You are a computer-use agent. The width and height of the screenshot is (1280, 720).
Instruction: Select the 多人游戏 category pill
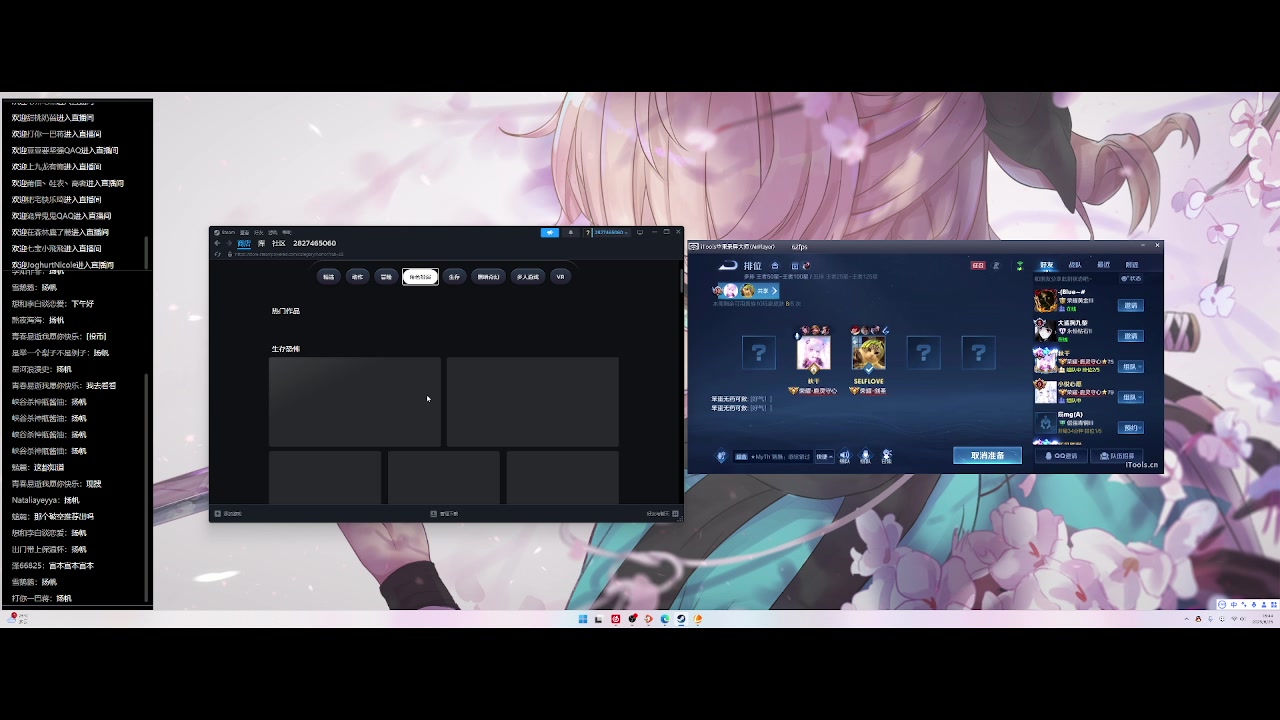click(527, 277)
